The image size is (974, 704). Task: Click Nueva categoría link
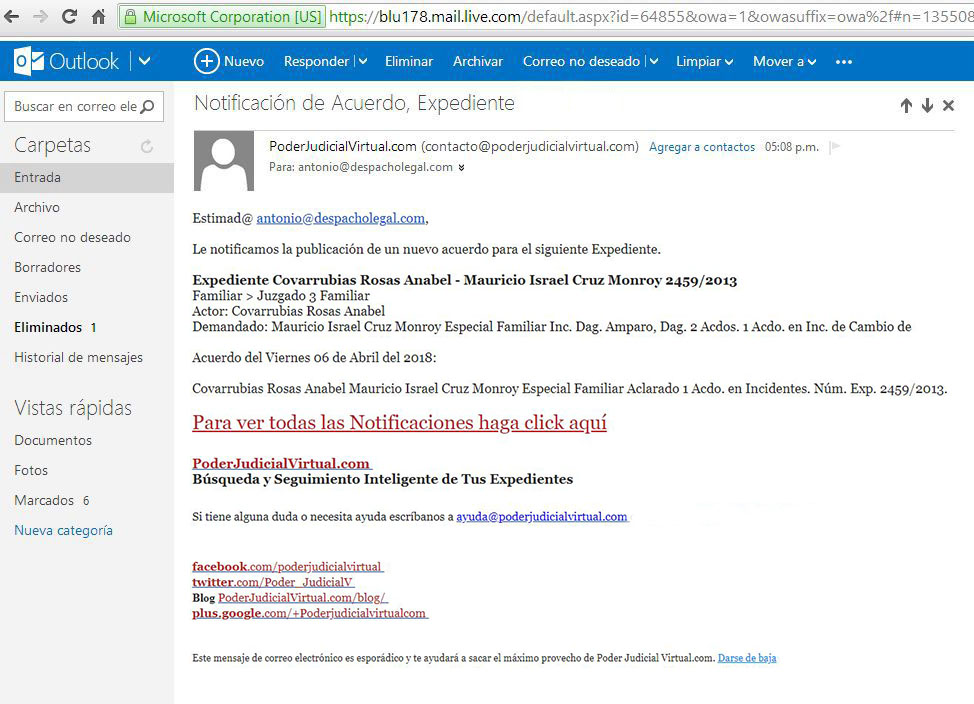[x=63, y=531]
